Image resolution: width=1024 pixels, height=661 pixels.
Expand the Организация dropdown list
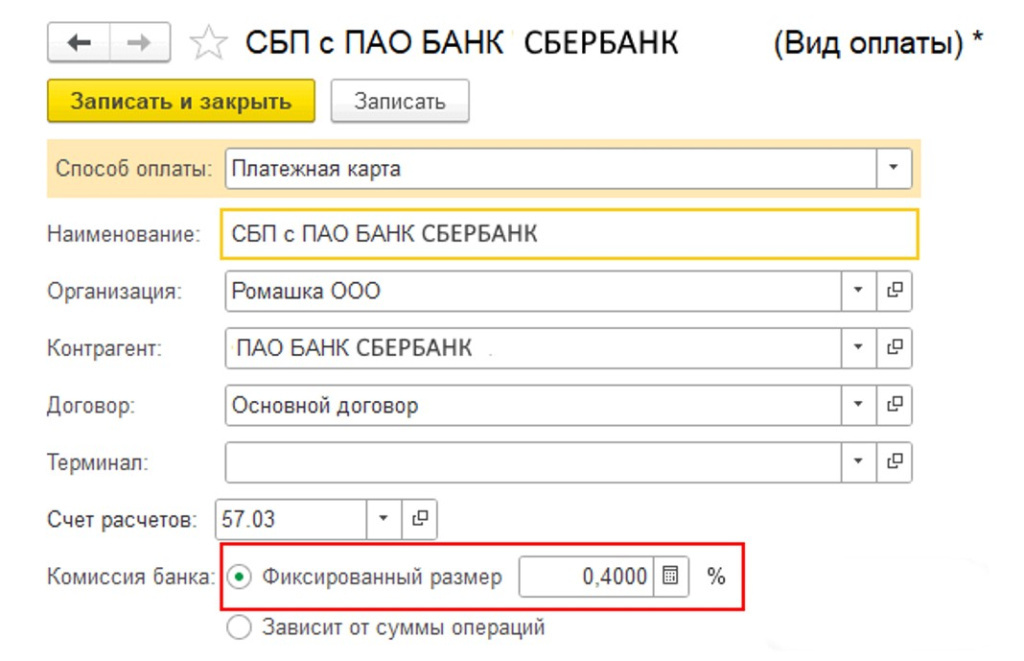(858, 291)
